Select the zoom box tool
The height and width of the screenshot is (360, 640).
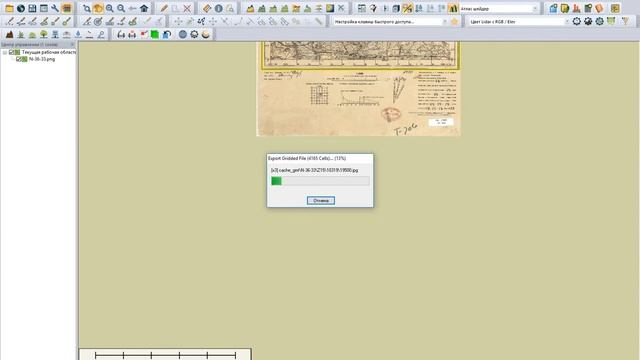pos(87,8)
